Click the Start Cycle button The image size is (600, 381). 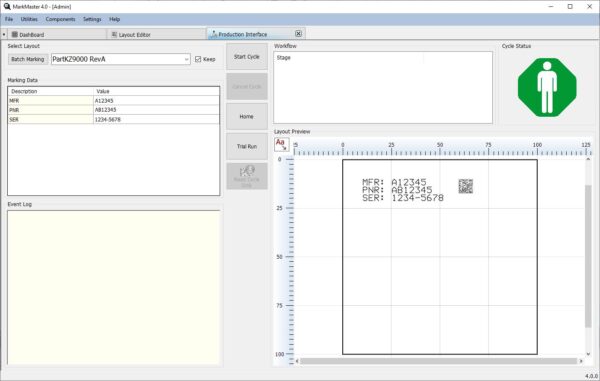[247, 57]
